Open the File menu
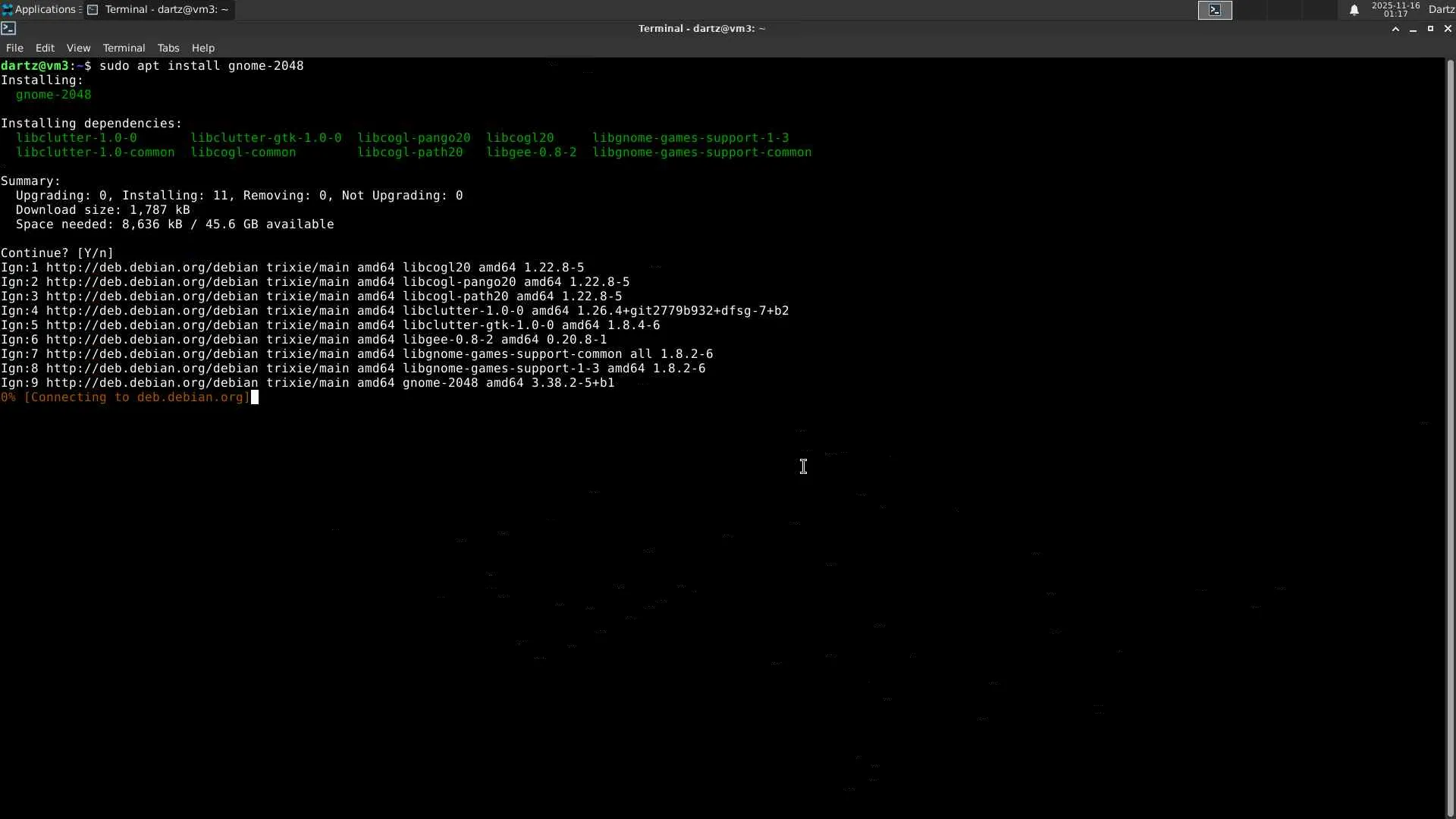The height and width of the screenshot is (819, 1456). (14, 48)
